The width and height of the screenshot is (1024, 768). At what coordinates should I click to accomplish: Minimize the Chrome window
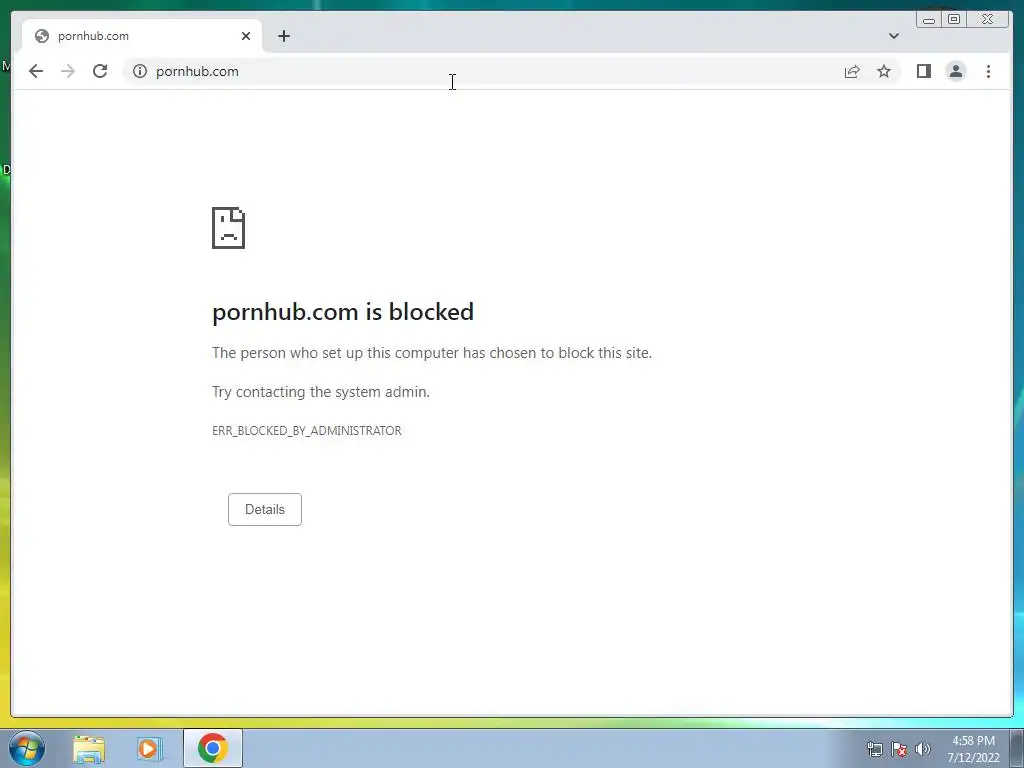(929, 20)
